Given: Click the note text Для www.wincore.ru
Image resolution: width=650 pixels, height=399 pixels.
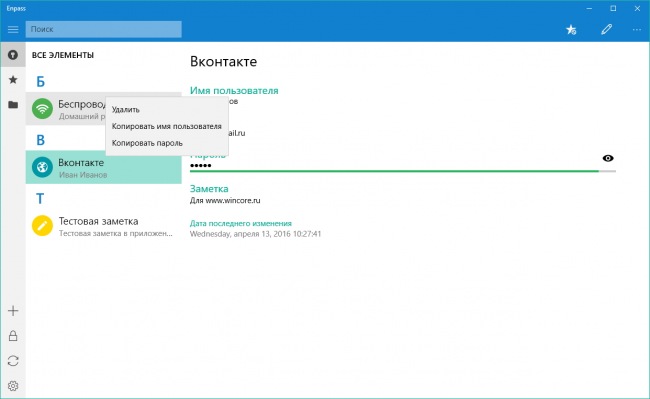Looking at the screenshot, I should [x=225, y=201].
